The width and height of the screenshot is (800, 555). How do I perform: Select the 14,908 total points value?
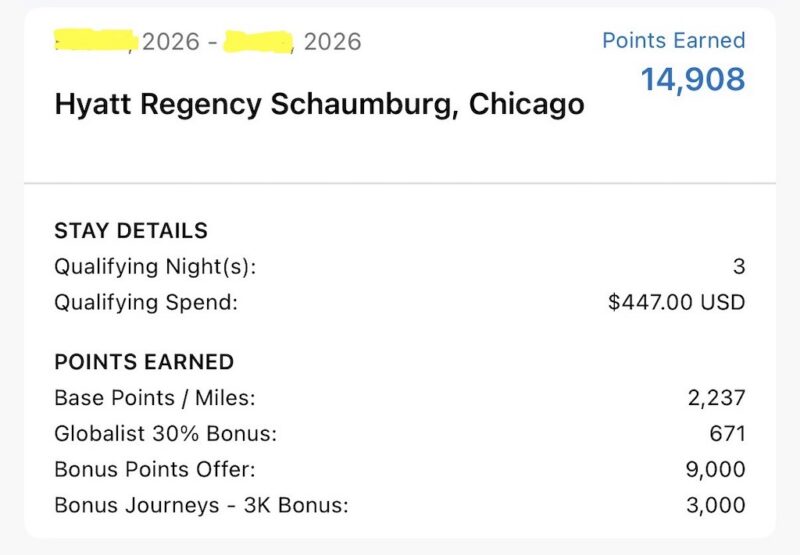(x=692, y=79)
